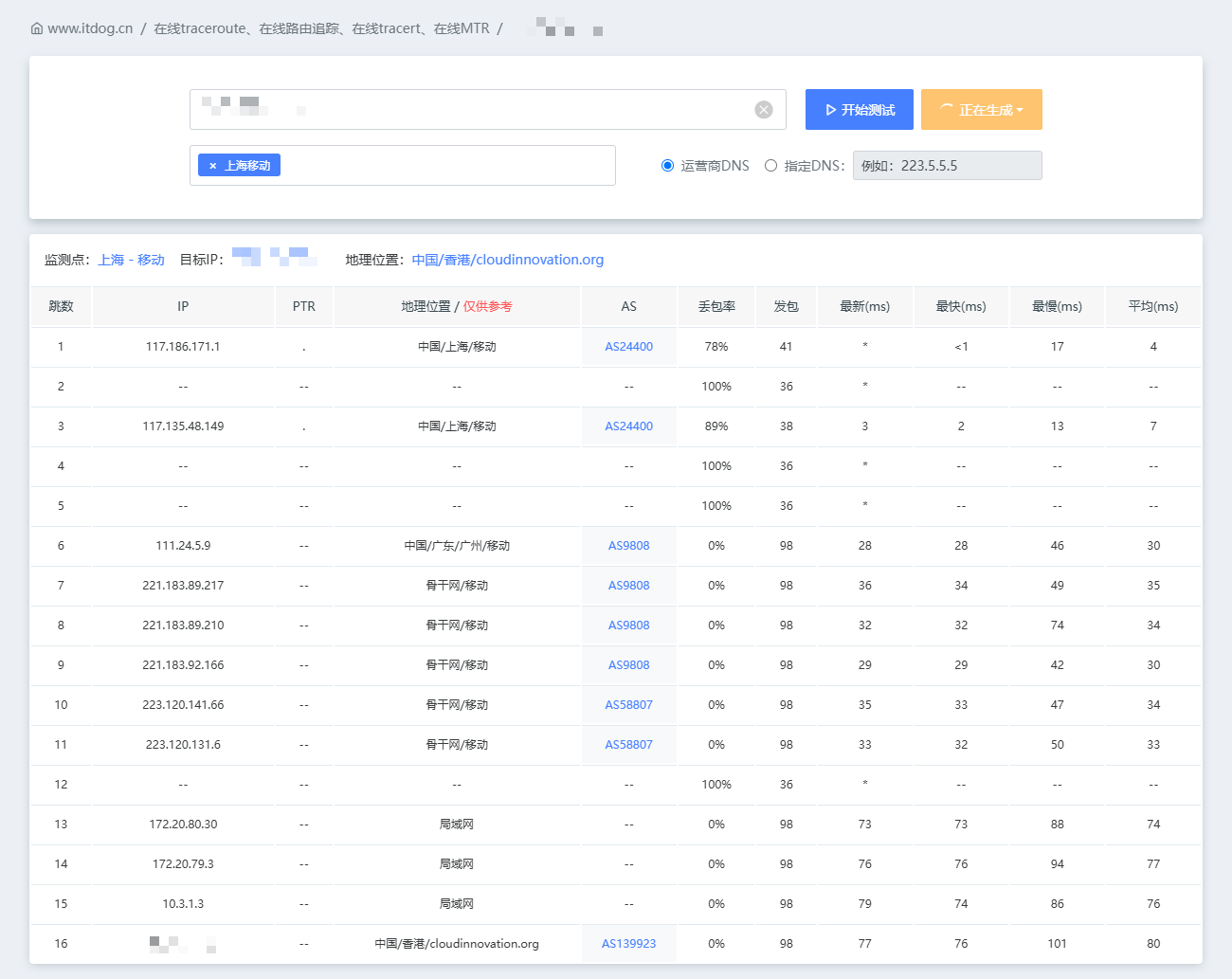Open AS58807 link for 223.120.141.66

(629, 705)
